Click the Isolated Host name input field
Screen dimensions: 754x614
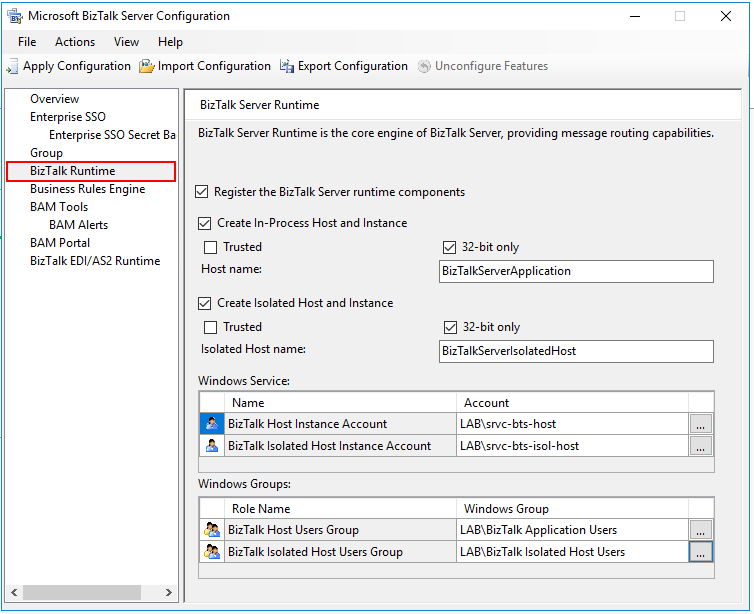pyautogui.click(x=576, y=351)
